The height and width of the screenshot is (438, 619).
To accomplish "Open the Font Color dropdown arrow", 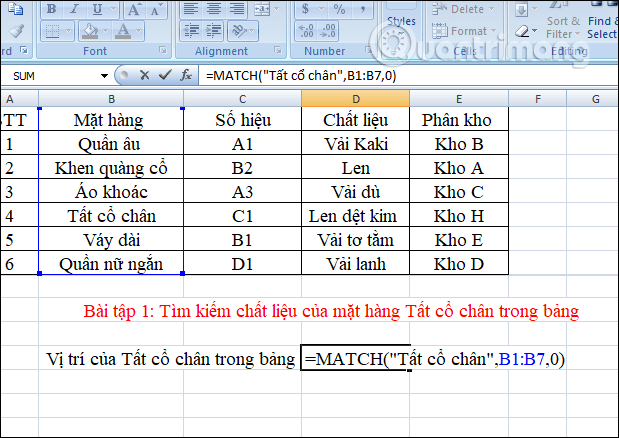I will pyautogui.click(x=139, y=31).
